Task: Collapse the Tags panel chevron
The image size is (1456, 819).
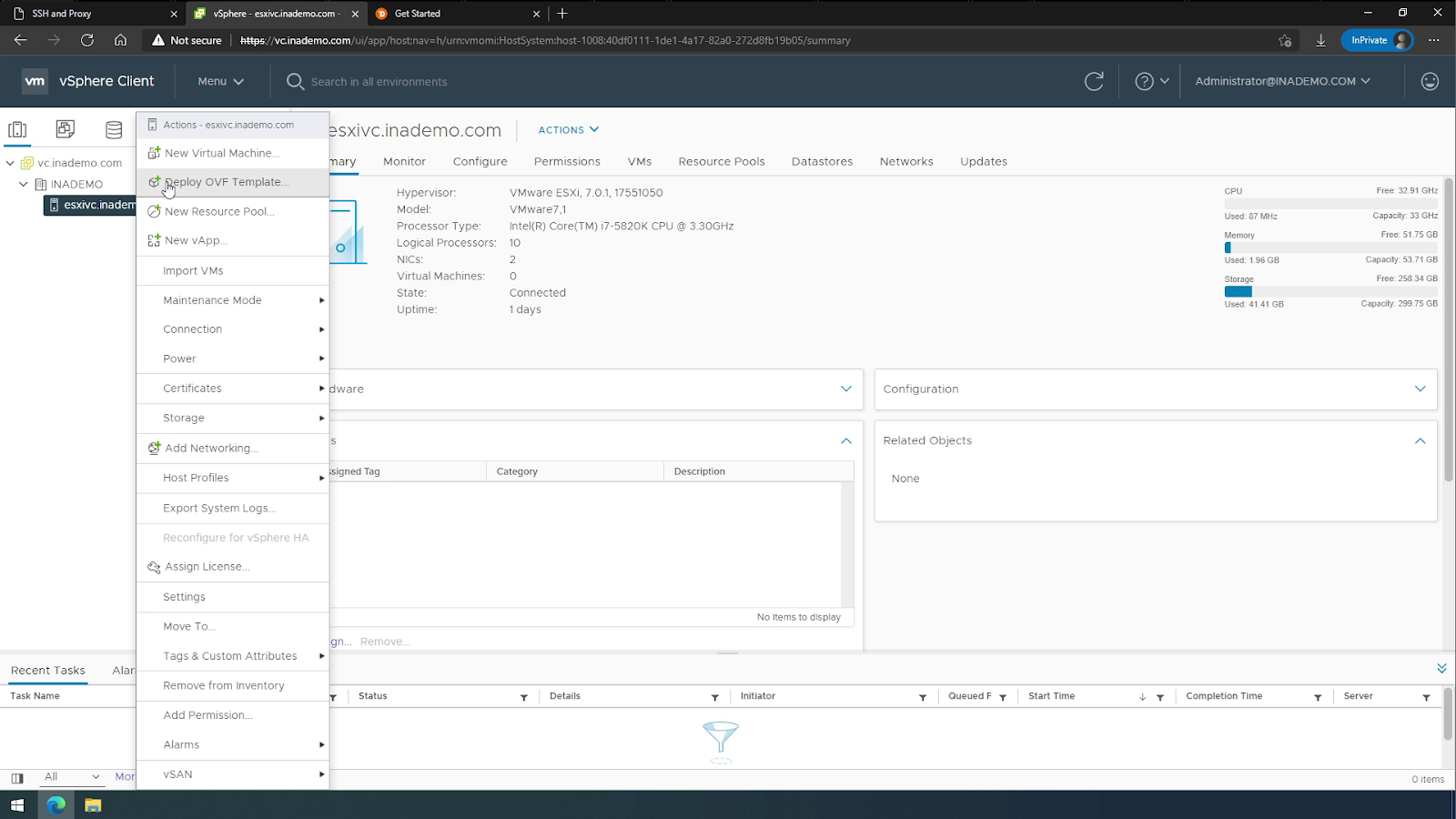Action: [x=846, y=440]
